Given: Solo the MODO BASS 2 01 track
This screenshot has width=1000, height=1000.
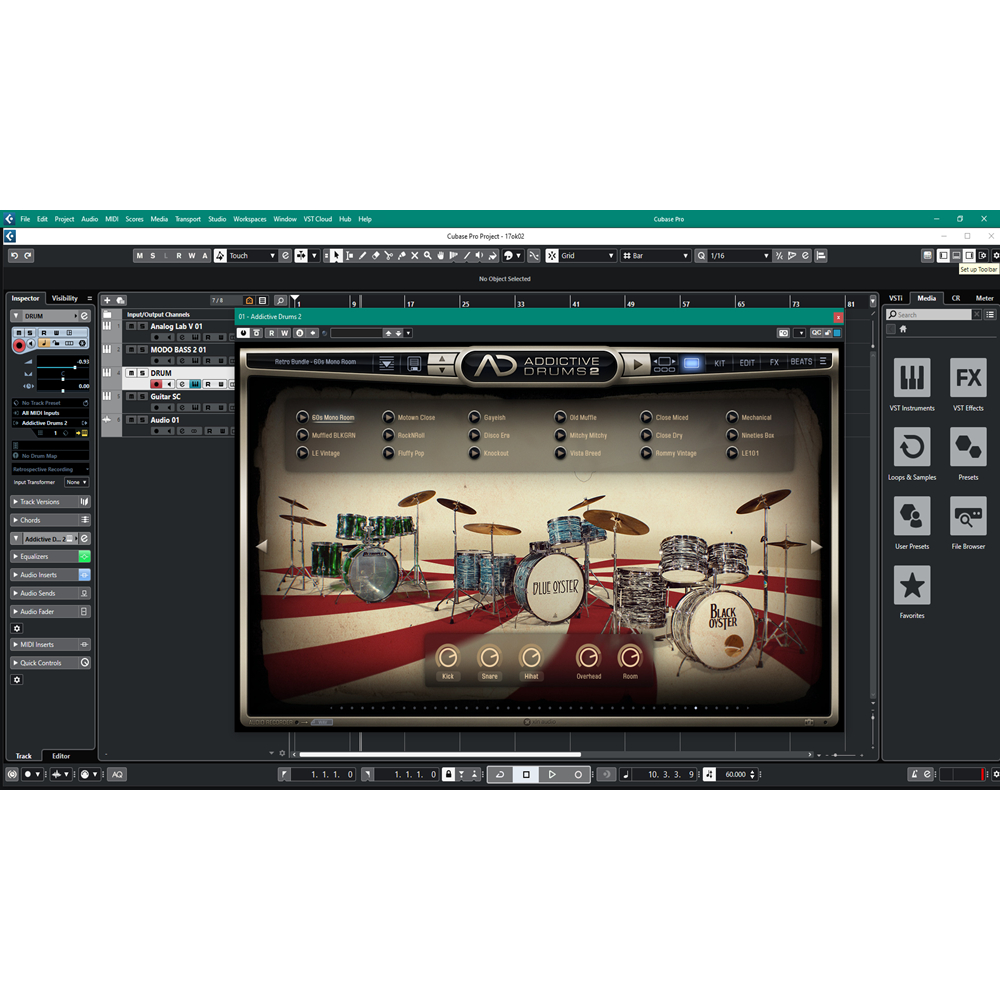Looking at the screenshot, I should pyautogui.click(x=143, y=349).
